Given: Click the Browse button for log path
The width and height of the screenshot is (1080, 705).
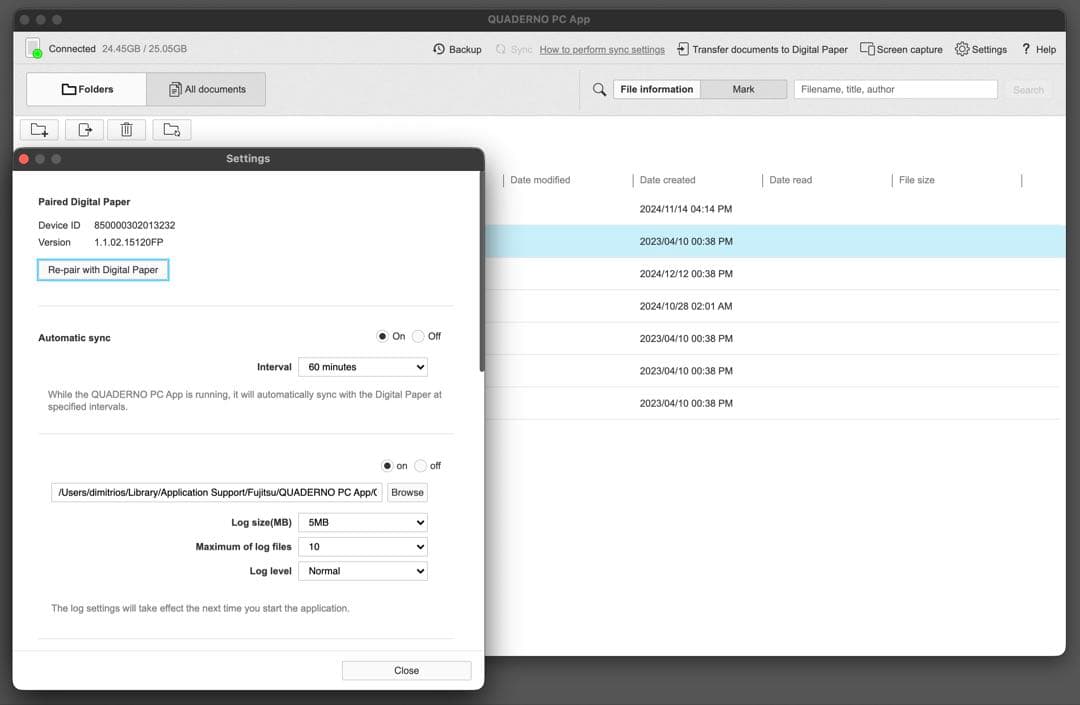Looking at the screenshot, I should pyautogui.click(x=407, y=492).
